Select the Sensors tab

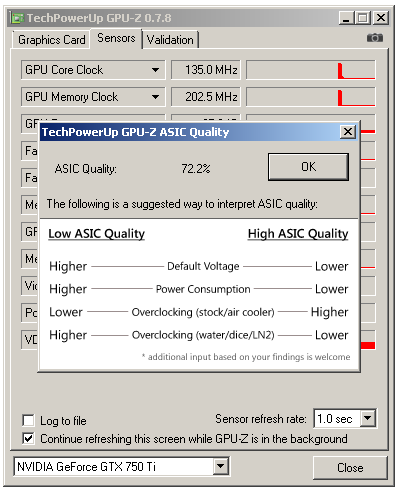click(116, 38)
